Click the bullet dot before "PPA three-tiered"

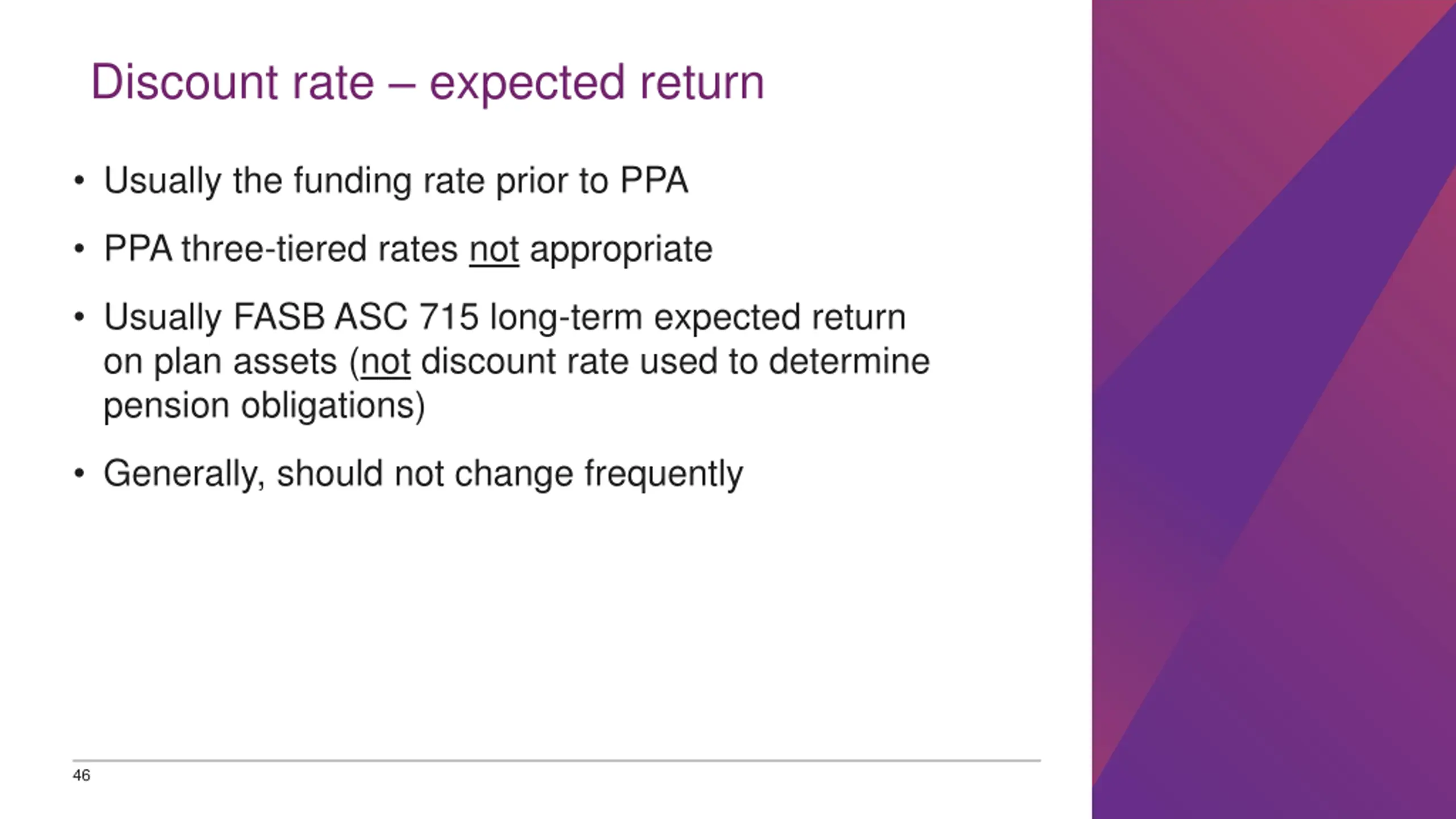click(79, 249)
